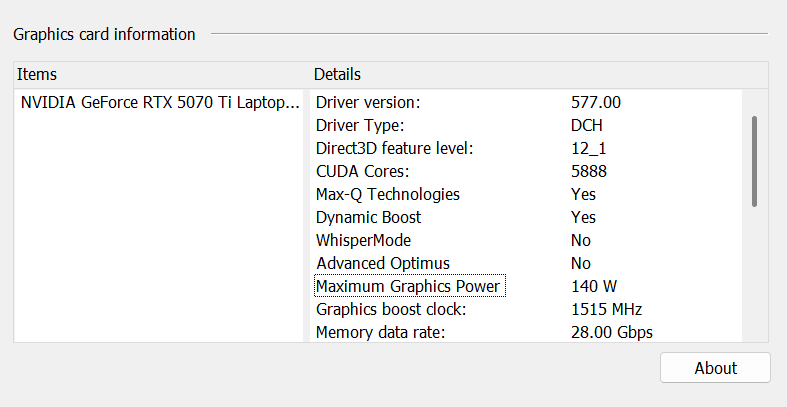Viewport: 787px width, 407px height.
Task: Select the 577.00 driver version value
Action: pyautogui.click(x=596, y=102)
